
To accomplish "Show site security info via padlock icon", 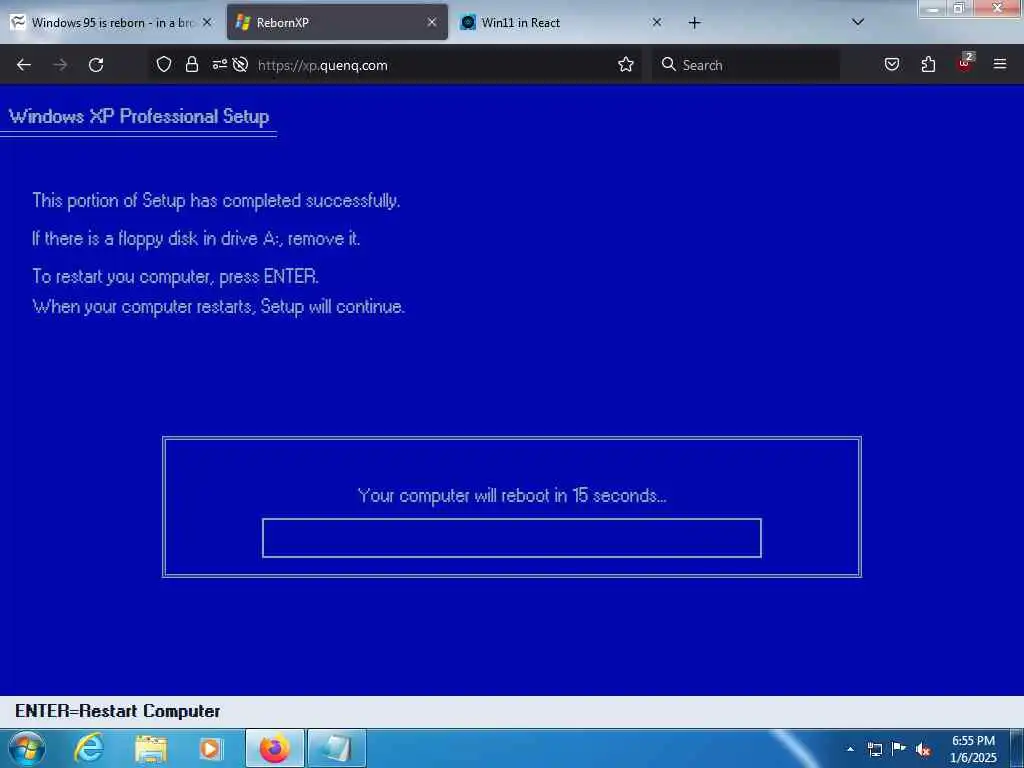I will pyautogui.click(x=191, y=65).
